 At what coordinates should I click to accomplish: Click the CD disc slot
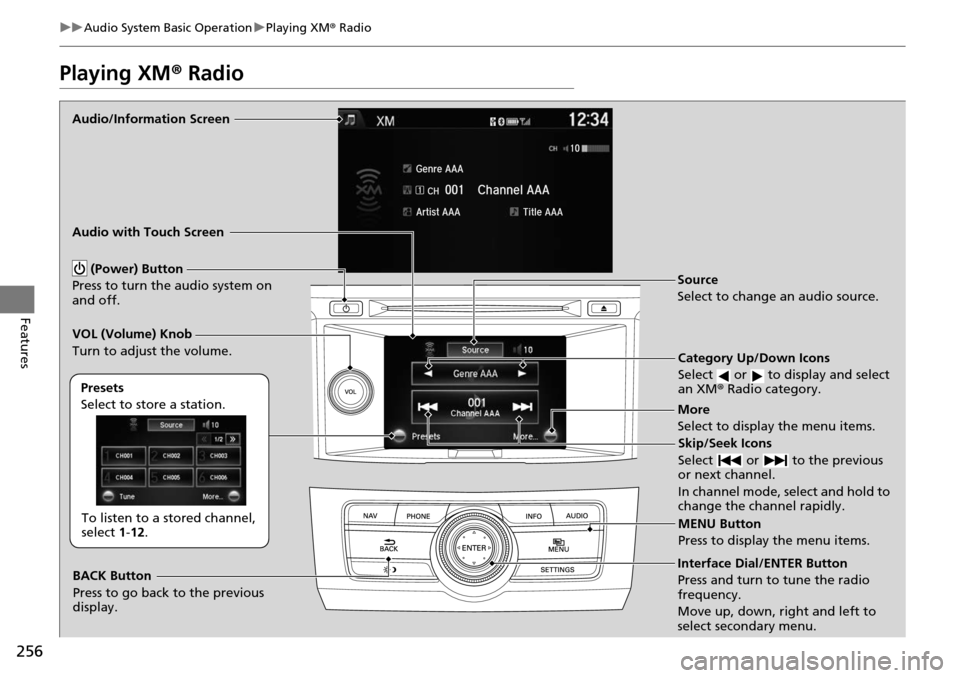(x=475, y=307)
